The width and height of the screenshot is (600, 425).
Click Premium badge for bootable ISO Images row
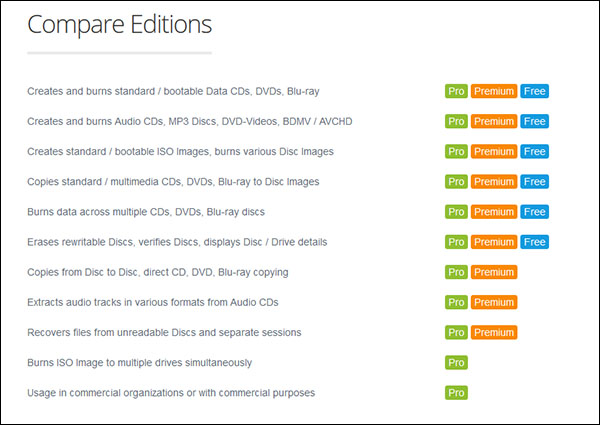(494, 152)
